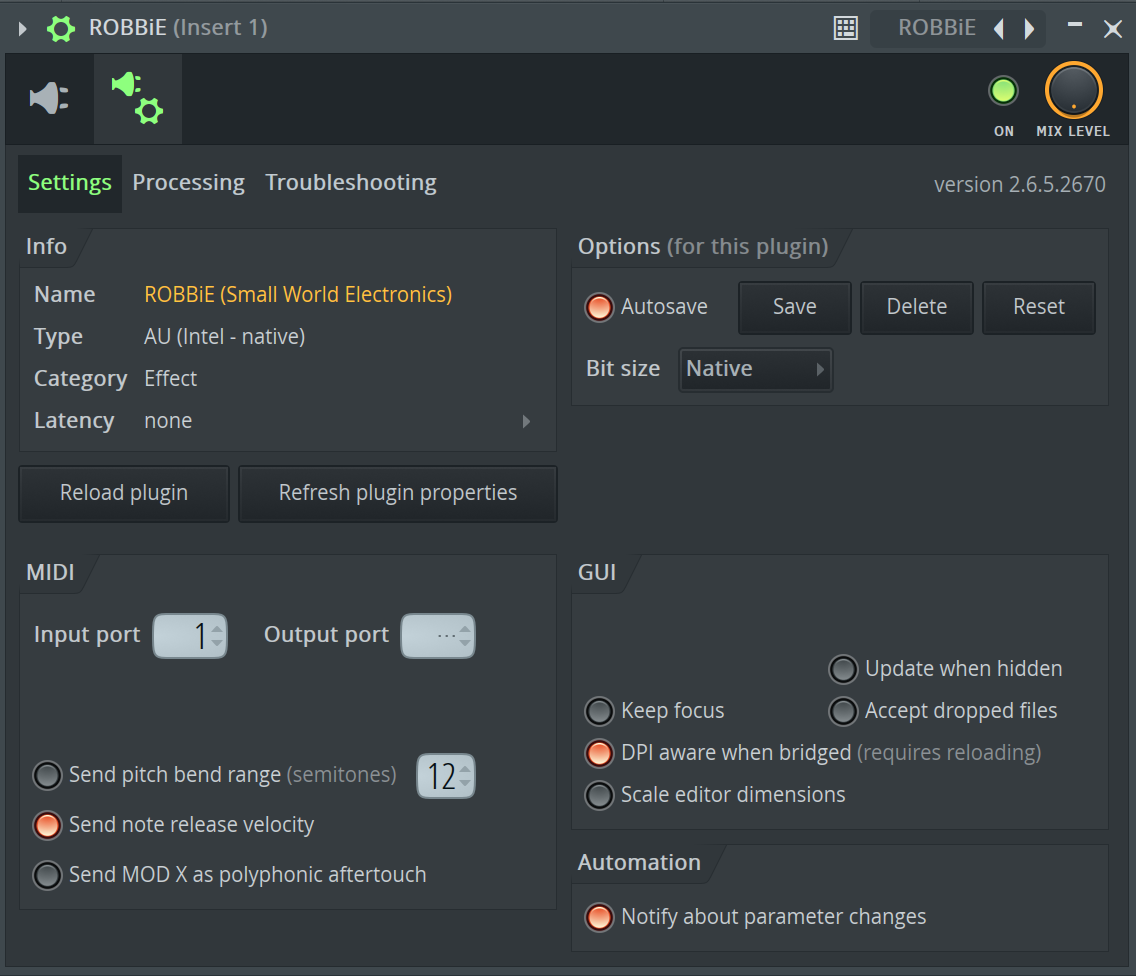Select previous preset with left arrow
The width and height of the screenshot is (1136, 976).
(x=998, y=29)
